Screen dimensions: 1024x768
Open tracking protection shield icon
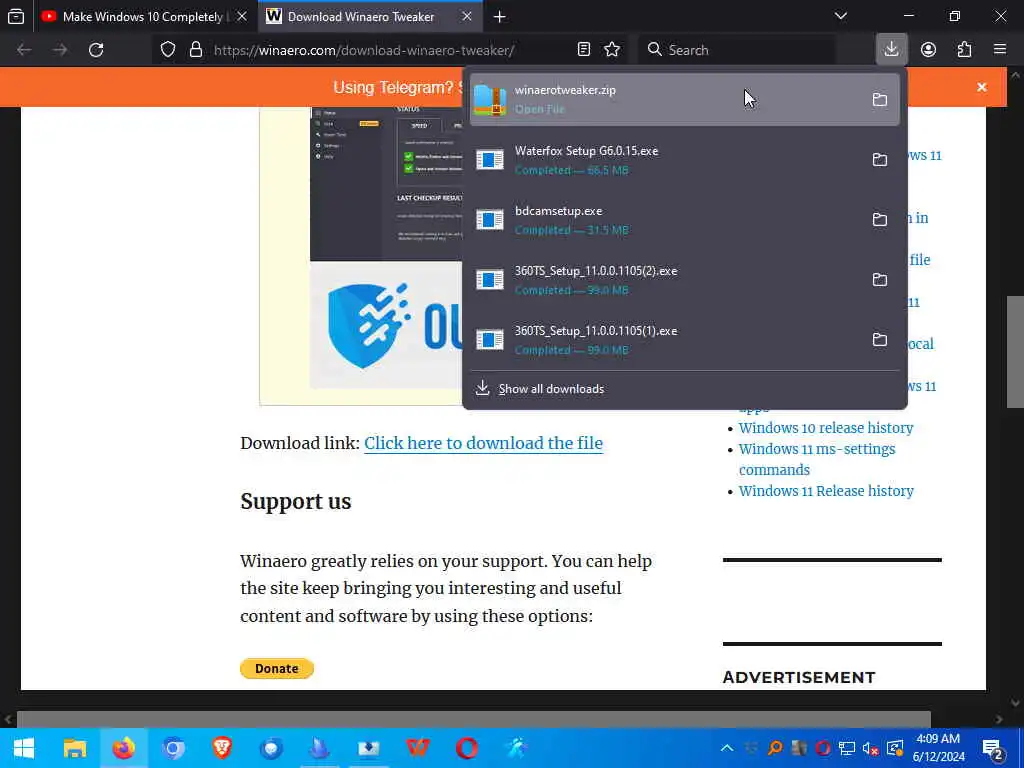(168, 50)
